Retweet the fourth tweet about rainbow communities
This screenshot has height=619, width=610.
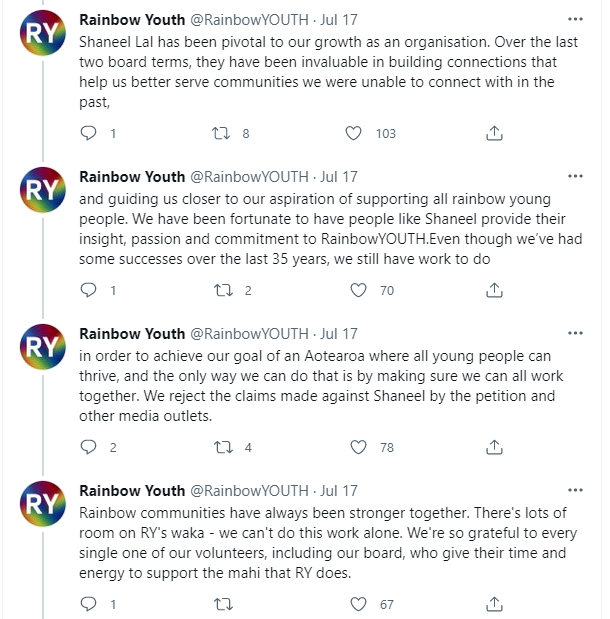[225, 604]
